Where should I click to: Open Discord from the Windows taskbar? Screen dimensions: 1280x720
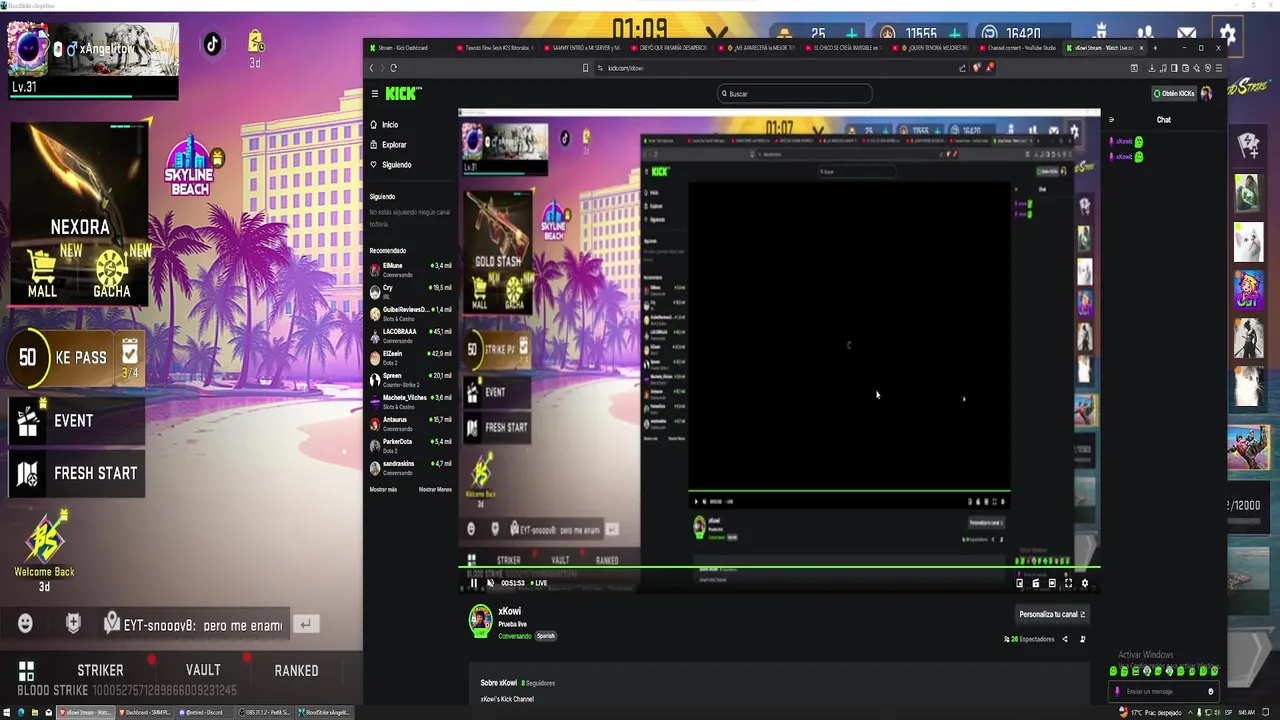point(205,712)
